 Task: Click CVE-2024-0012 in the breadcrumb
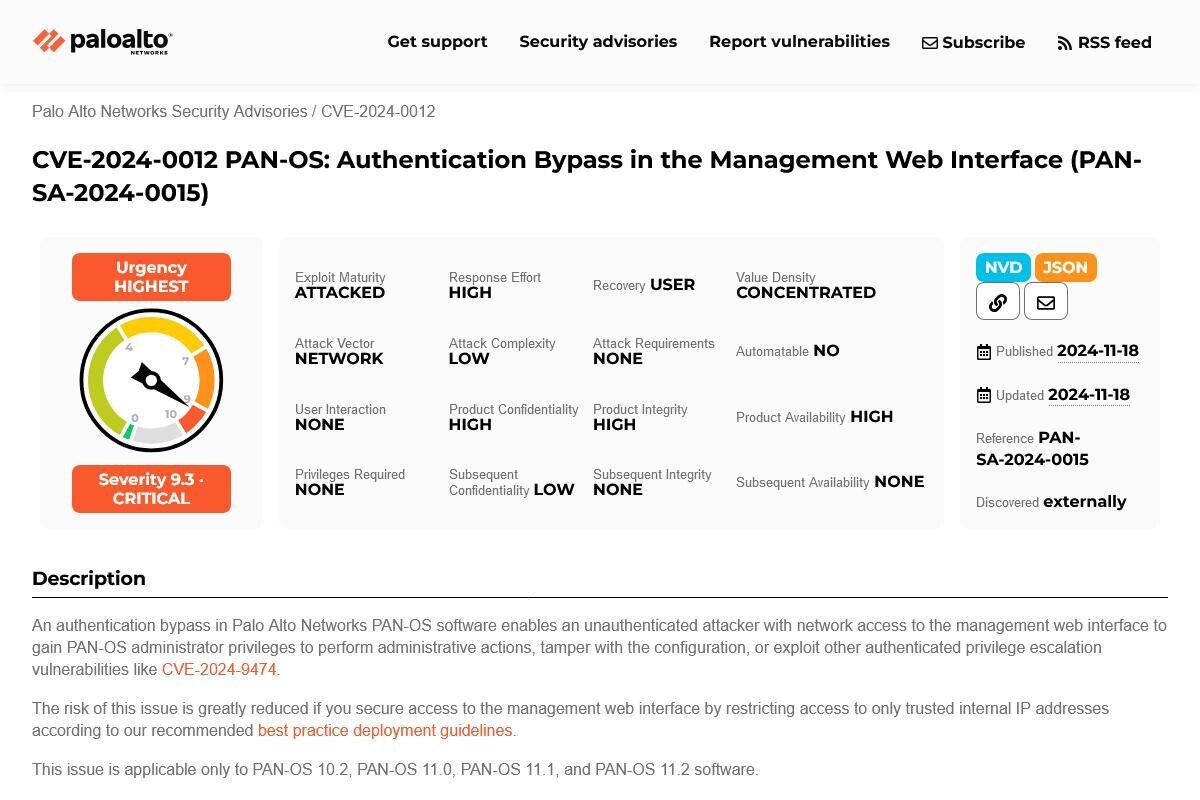pos(378,112)
